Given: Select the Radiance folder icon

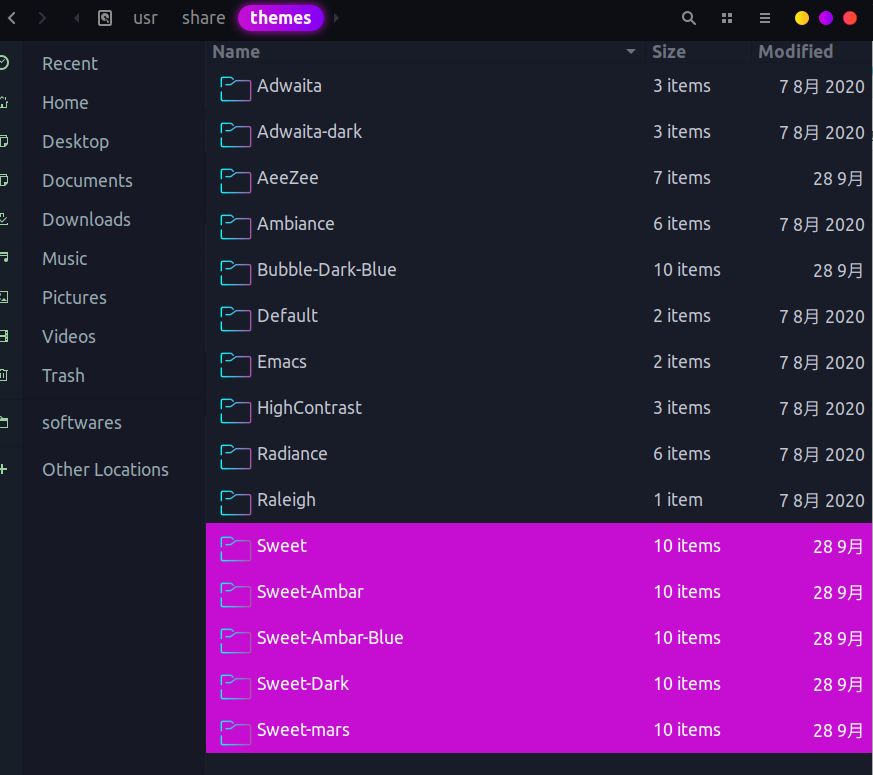Looking at the screenshot, I should (235, 456).
